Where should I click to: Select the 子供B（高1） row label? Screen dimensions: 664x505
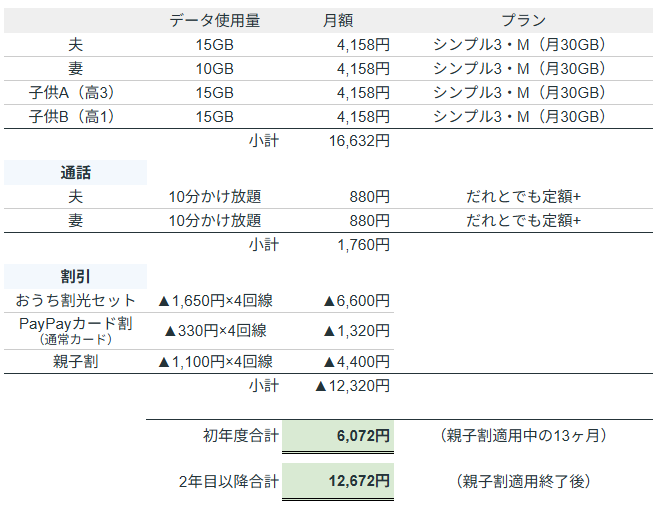pos(76,117)
